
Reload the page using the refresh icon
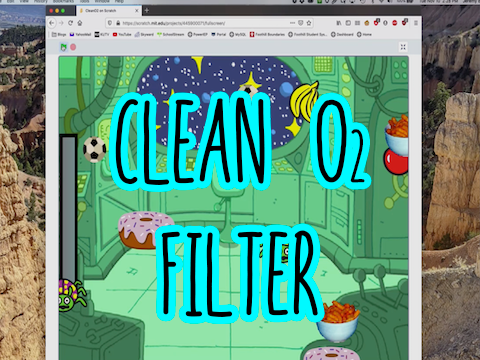pyautogui.click(x=70, y=23)
